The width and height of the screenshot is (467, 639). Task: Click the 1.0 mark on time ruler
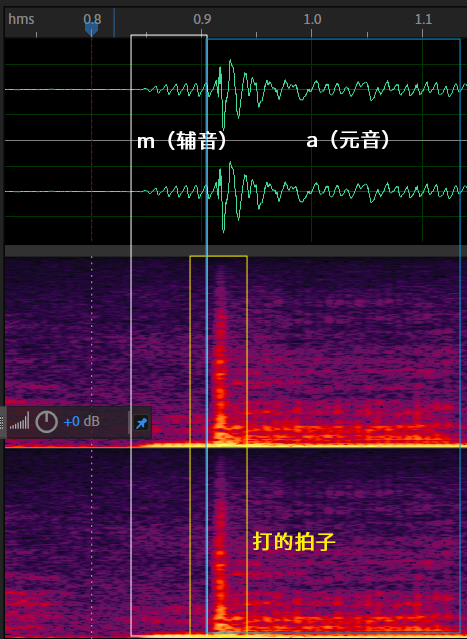click(x=312, y=19)
